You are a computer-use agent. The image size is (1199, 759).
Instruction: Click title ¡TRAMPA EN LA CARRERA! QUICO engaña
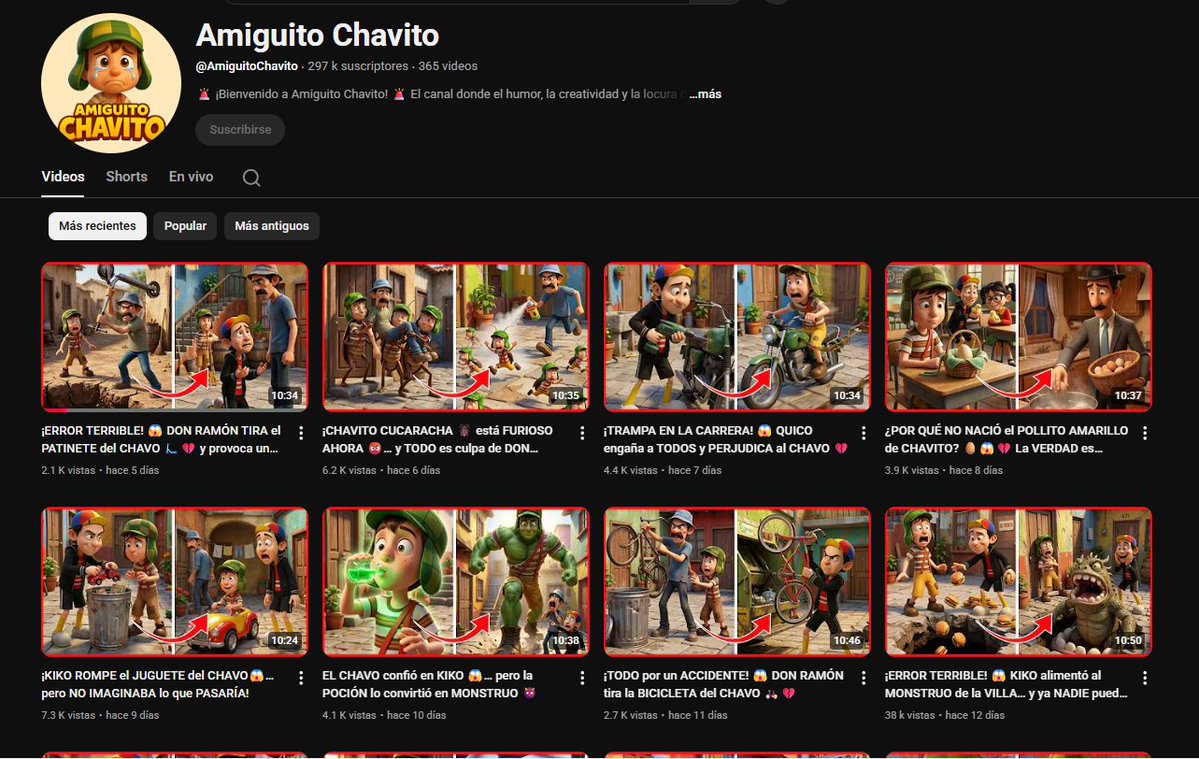(726, 440)
